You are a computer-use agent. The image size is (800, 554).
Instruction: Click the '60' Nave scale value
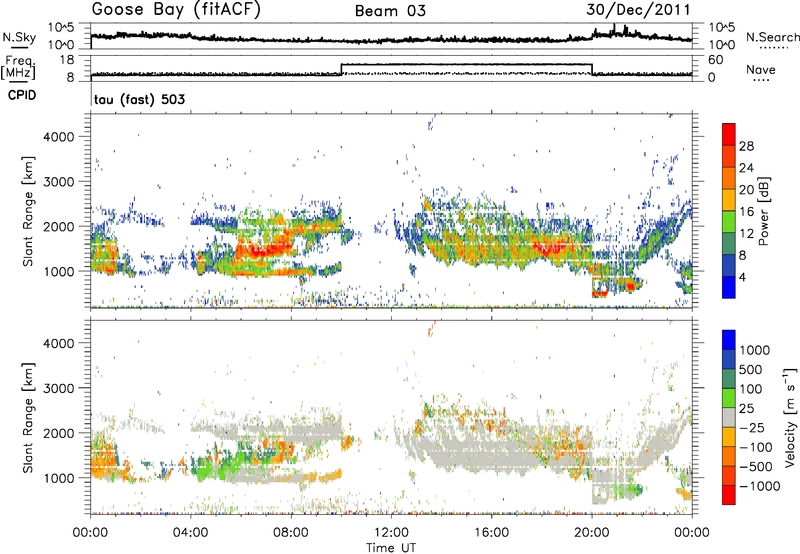(x=716, y=60)
